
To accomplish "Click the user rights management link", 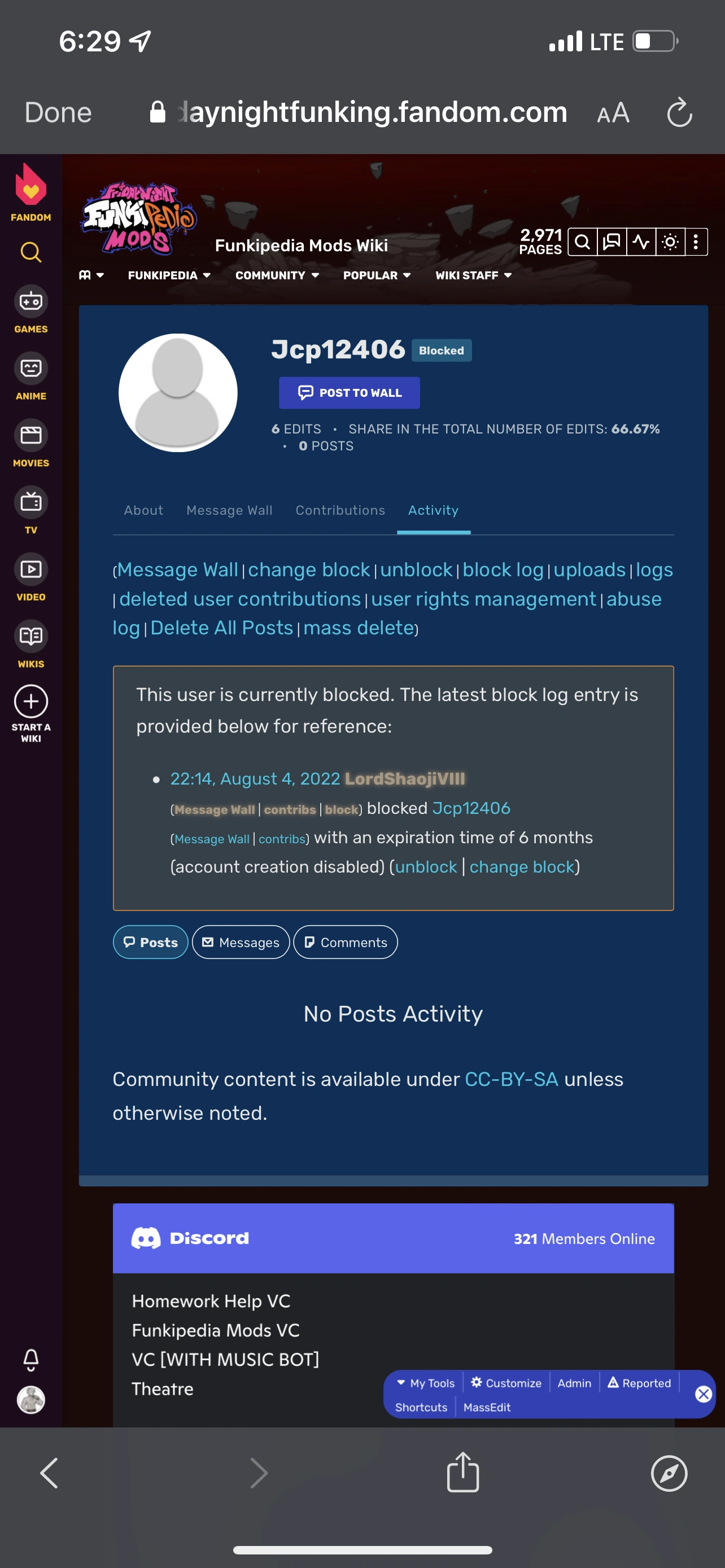I will coord(483,599).
